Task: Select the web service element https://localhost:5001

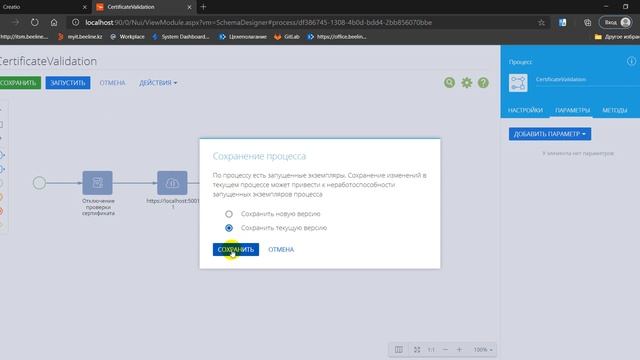Action: [172, 182]
